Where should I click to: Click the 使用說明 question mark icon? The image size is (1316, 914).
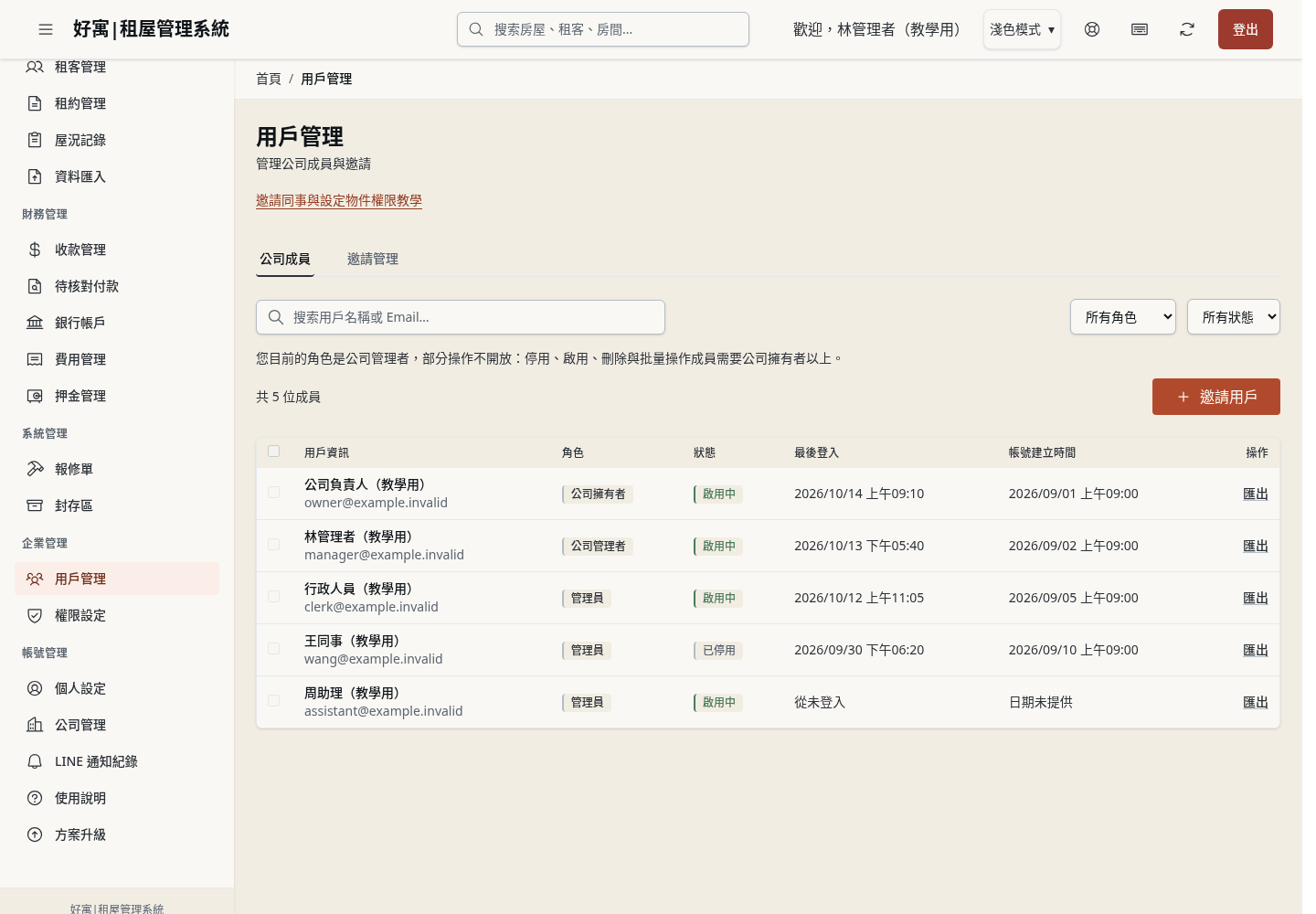[35, 798]
